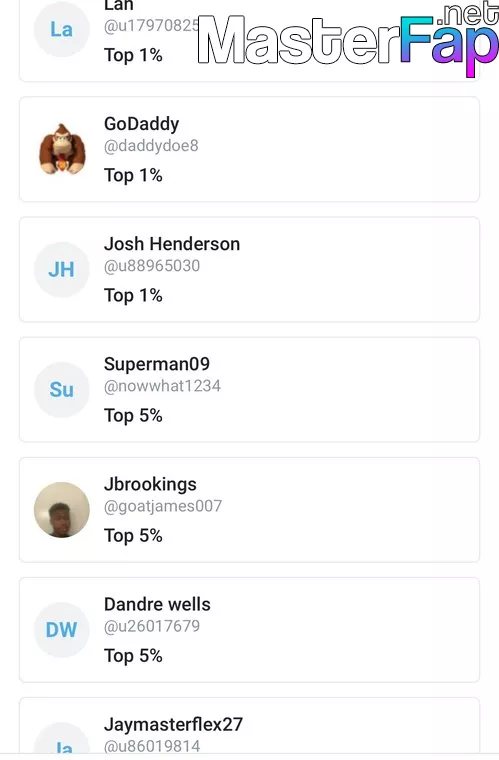Open GoDaddy's Donkey Kong avatar

pos(62,149)
